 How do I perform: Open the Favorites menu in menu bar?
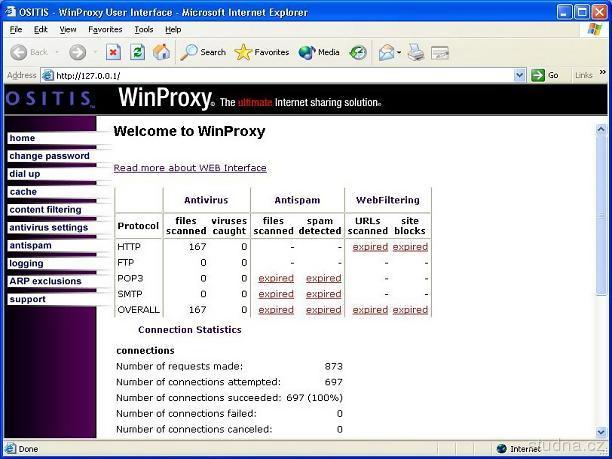105,30
